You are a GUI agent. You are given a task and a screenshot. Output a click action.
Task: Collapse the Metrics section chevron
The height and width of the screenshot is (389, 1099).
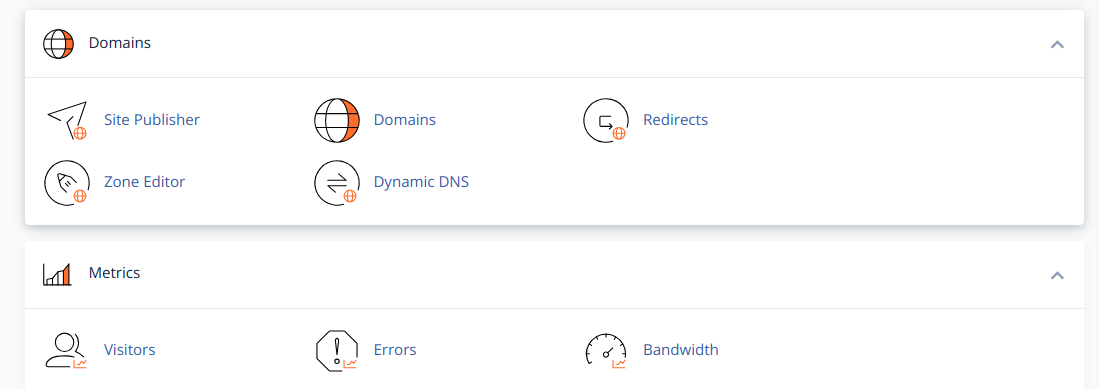[x=1057, y=275]
